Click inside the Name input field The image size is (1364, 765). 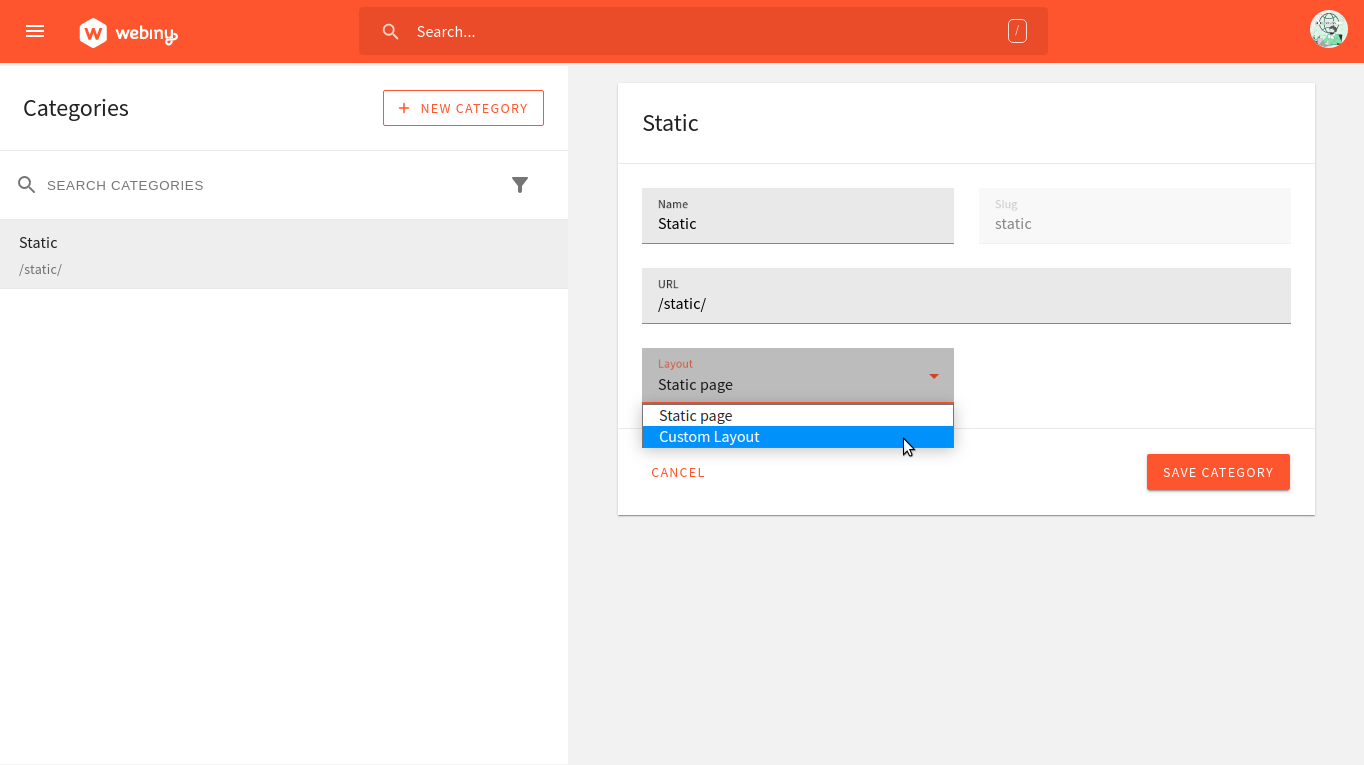coord(797,223)
